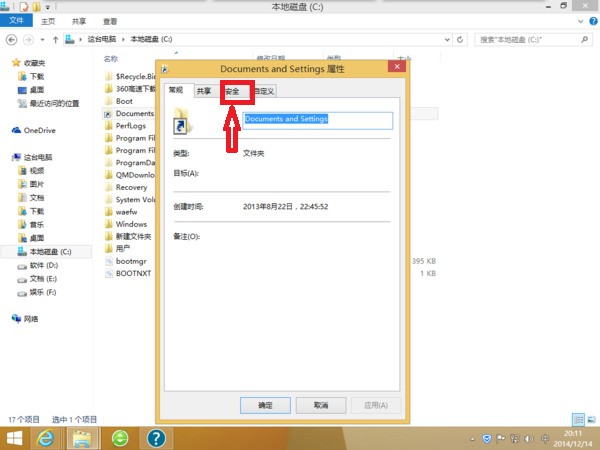Screen dimensions: 600x450
Task: Expand the address bar history dropdown
Action: tap(447, 39)
